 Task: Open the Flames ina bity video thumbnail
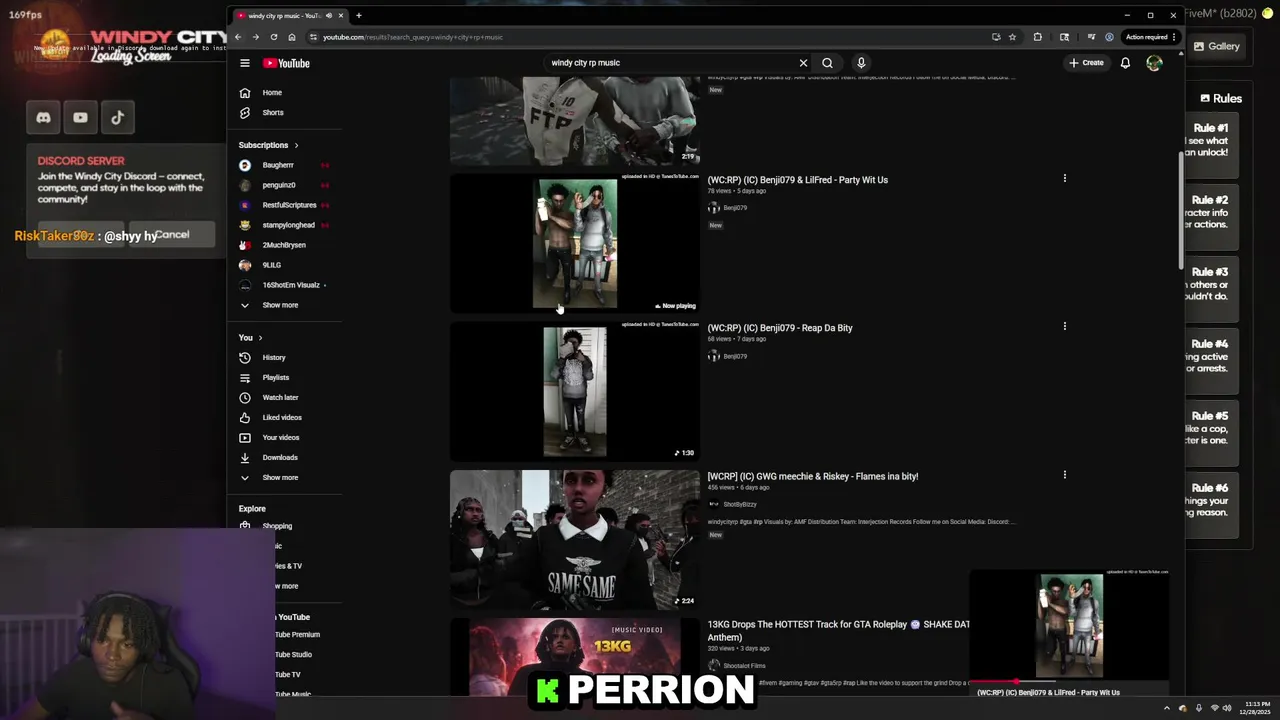point(575,540)
